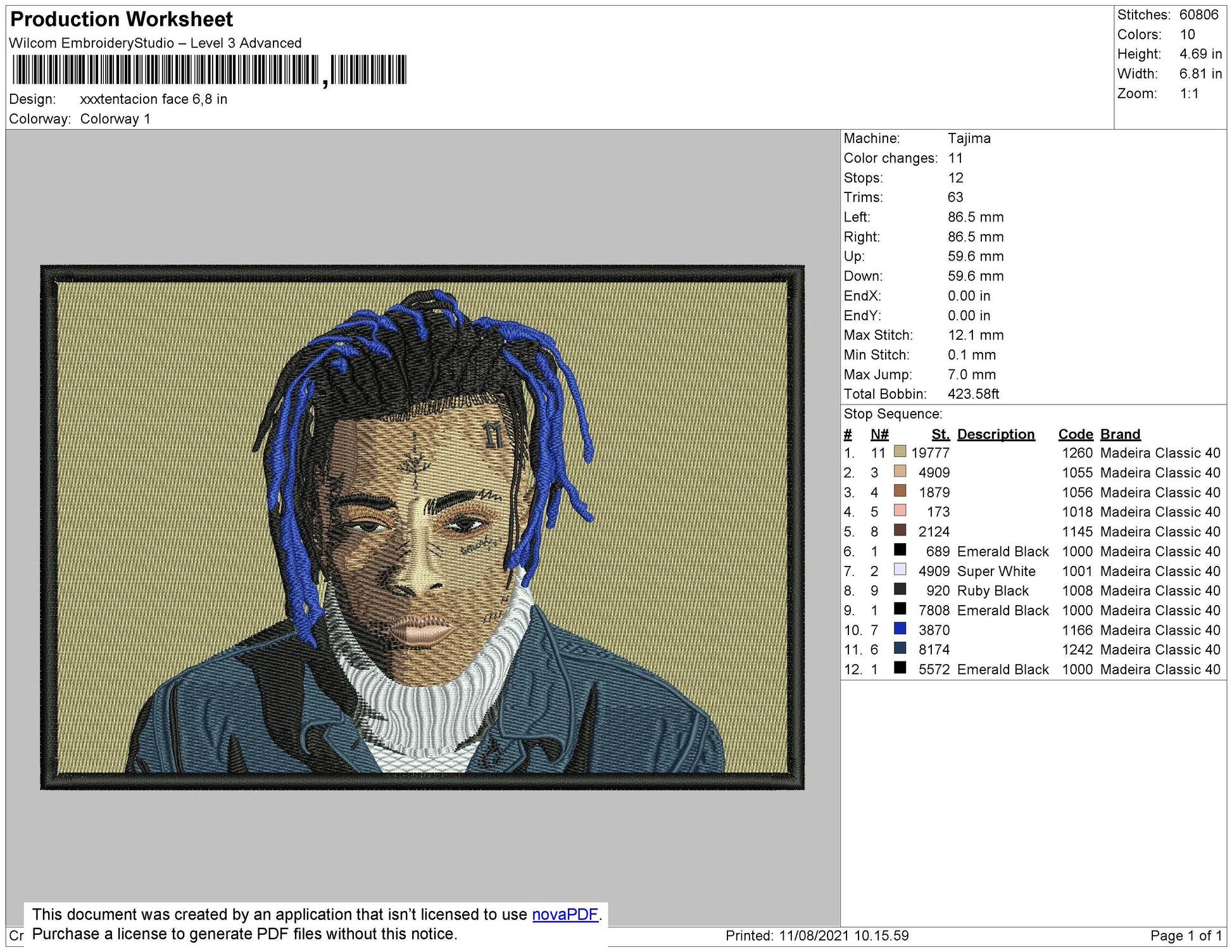Click the Machine value Tajima
Viewport: 1232px width, 952px height.
coord(968,138)
